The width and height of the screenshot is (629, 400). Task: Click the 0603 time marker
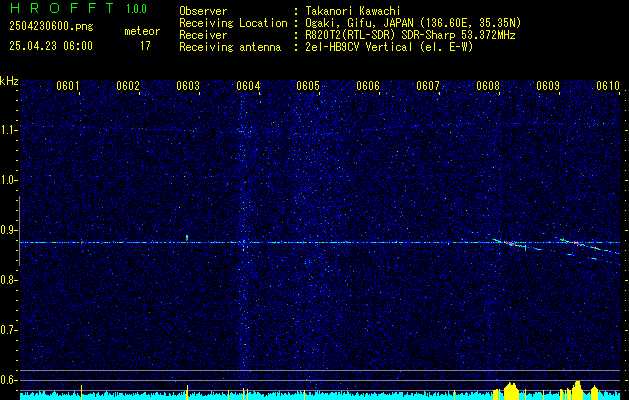point(188,86)
